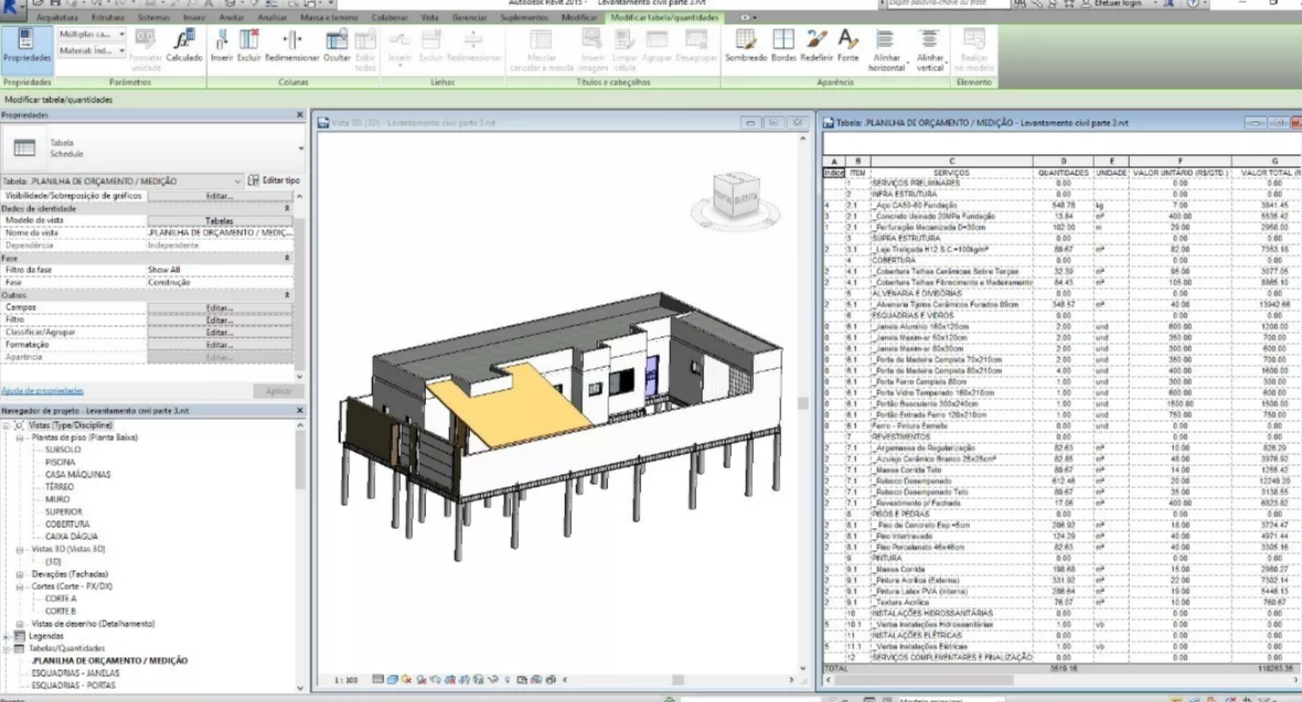Click the Alinhar vertical icon
1302x702 pixels.
[x=930, y=48]
